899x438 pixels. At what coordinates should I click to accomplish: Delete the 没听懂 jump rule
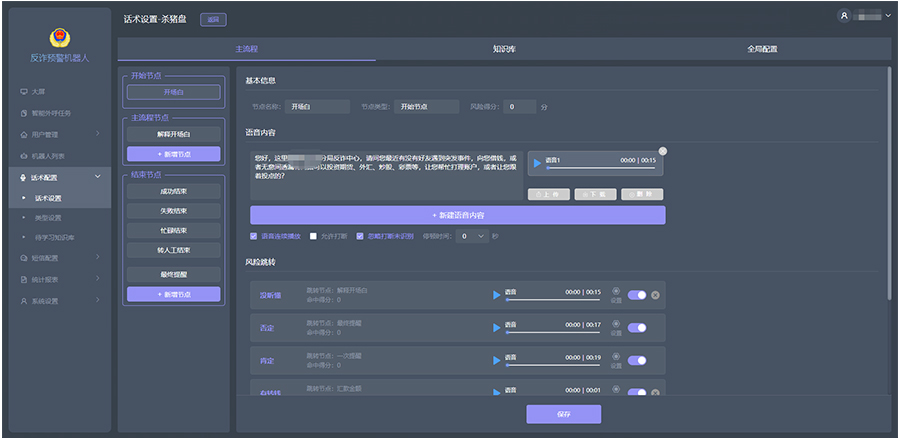tap(655, 294)
